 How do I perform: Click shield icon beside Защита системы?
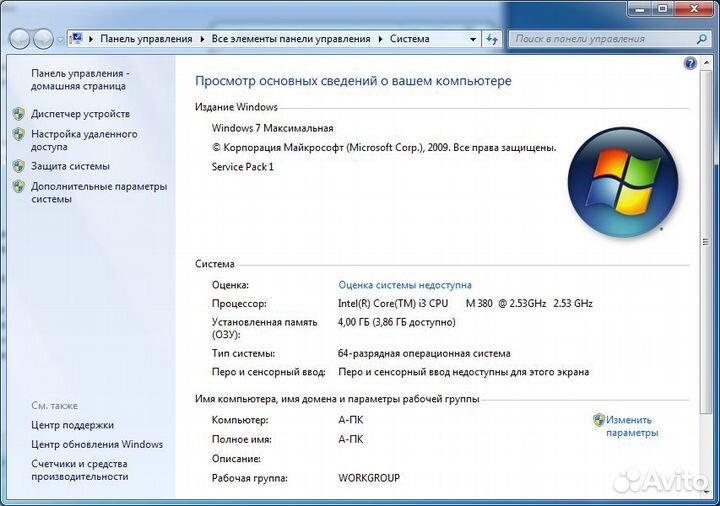coord(18,166)
